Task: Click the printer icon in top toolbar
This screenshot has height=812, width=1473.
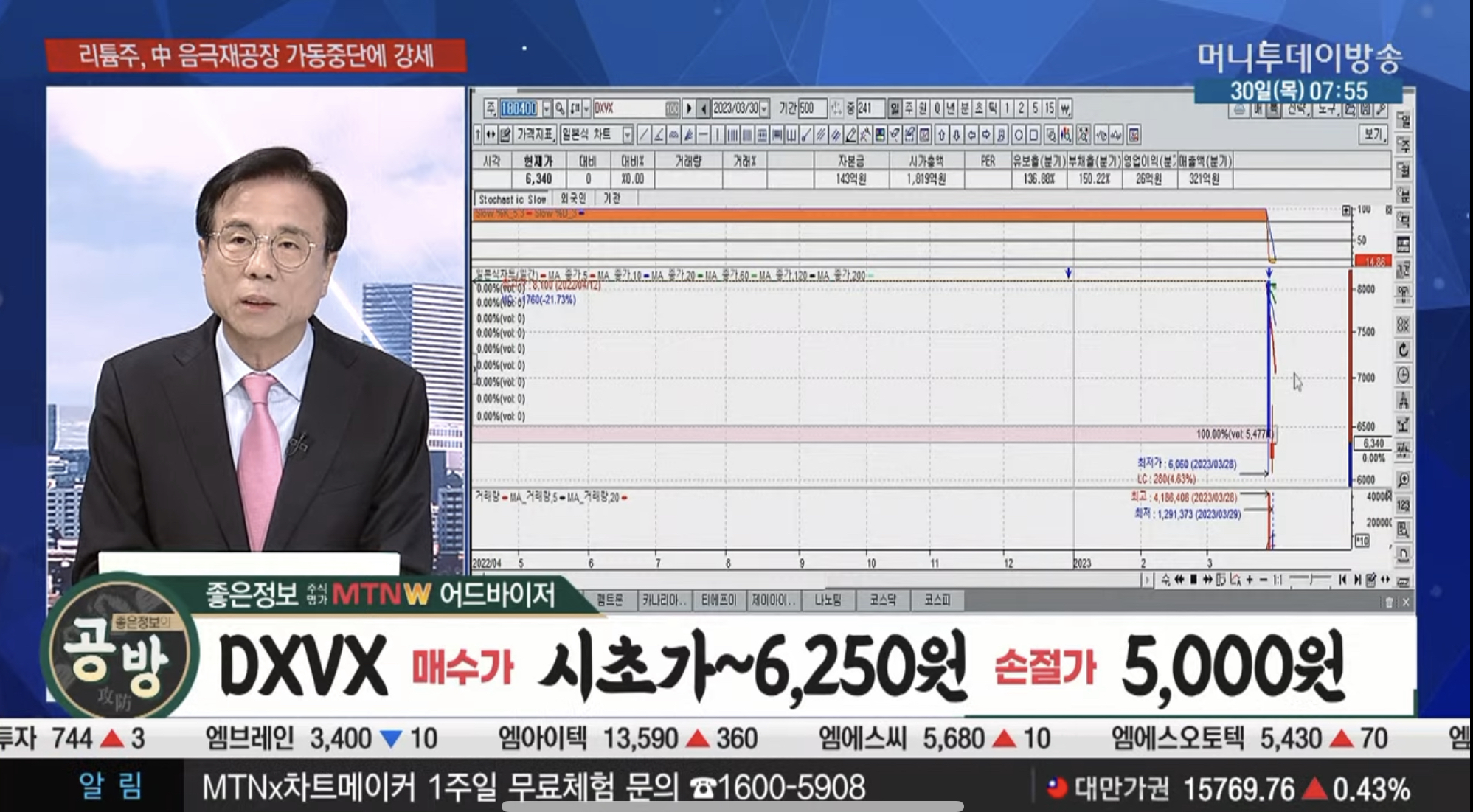Action: point(1239,109)
